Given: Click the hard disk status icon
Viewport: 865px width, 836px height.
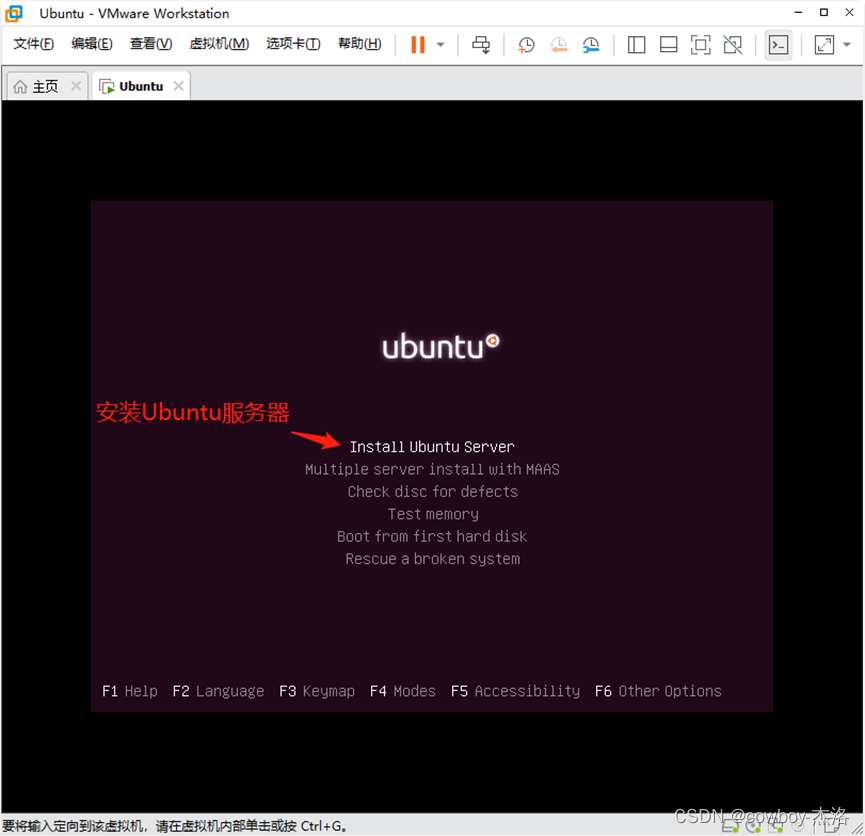Looking at the screenshot, I should pos(728,826).
